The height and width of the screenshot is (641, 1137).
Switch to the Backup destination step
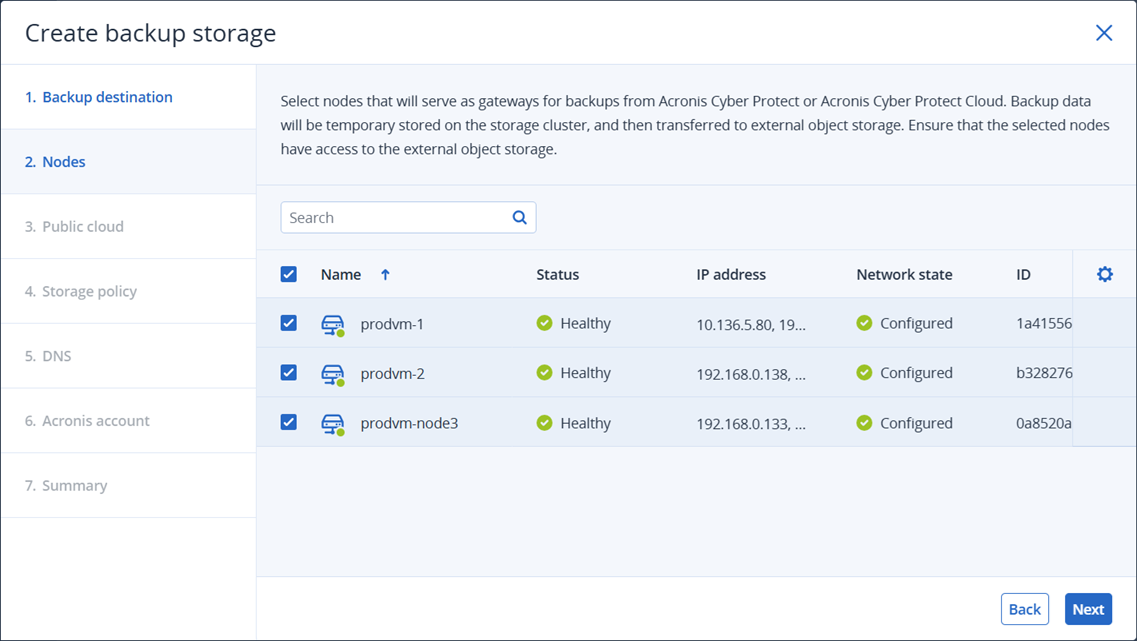tap(96, 97)
